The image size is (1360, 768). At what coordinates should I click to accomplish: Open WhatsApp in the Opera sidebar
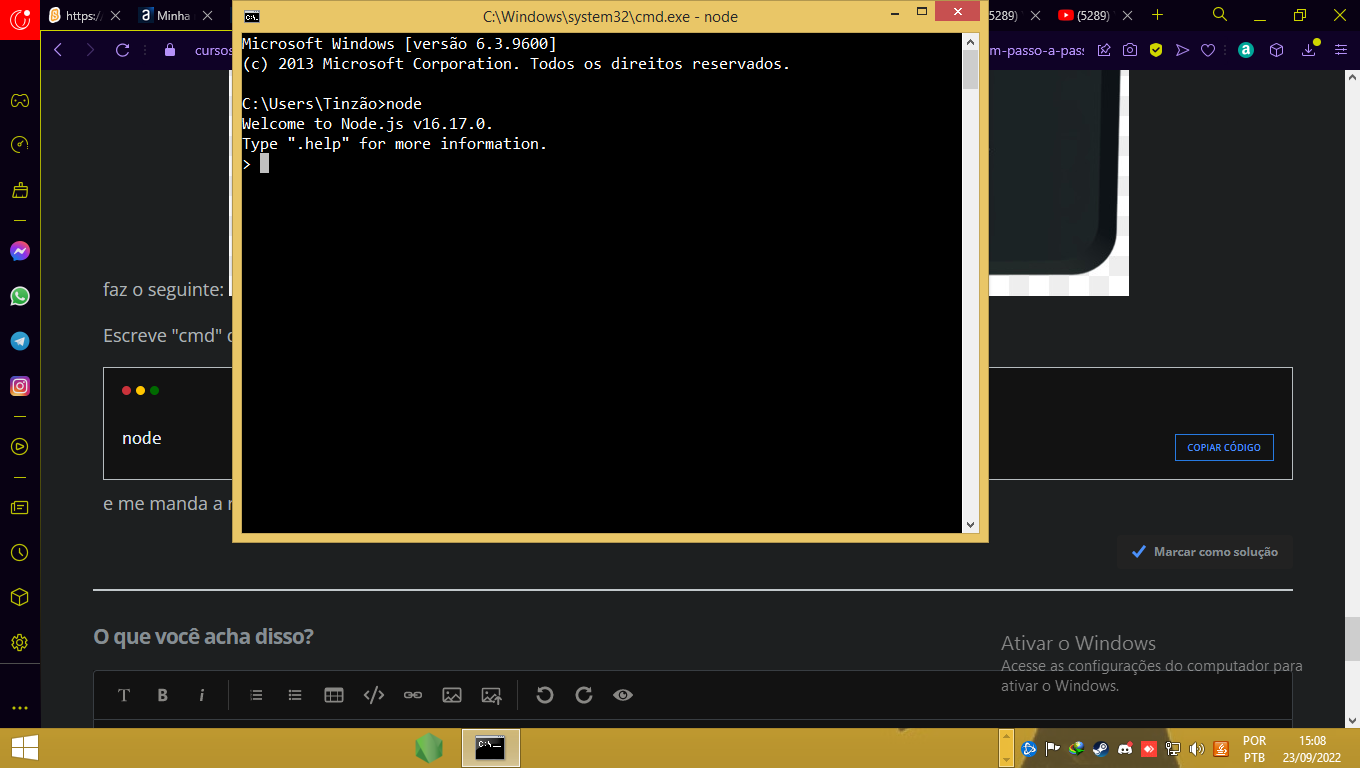(20, 296)
